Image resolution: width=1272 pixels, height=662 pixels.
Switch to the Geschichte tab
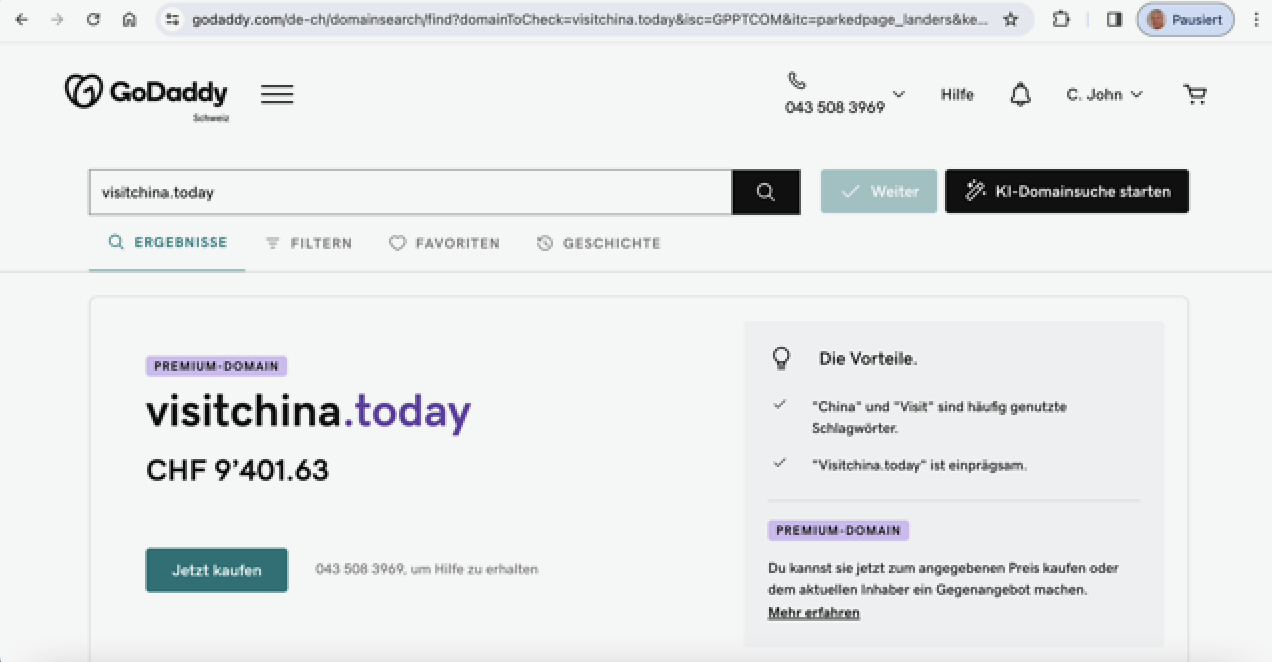pos(598,243)
